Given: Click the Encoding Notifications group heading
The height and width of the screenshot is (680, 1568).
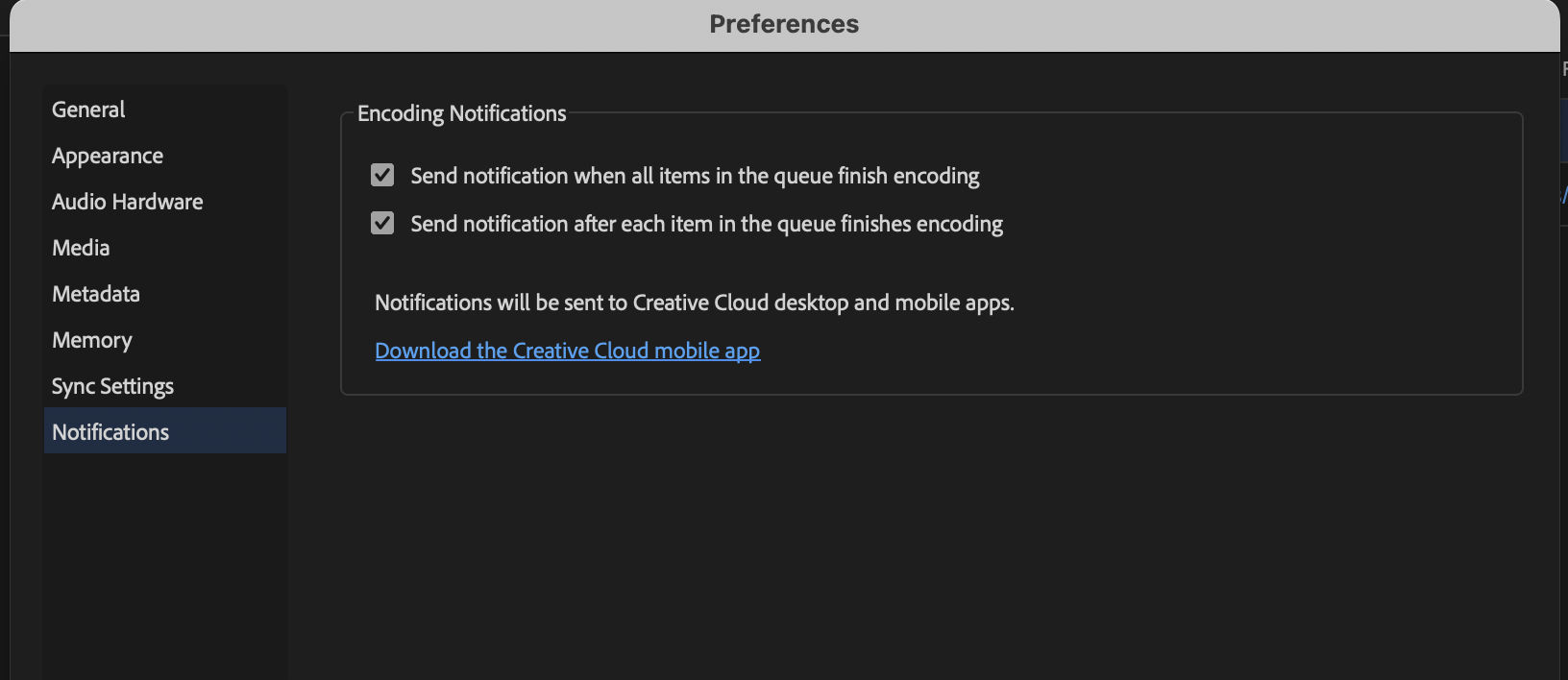Looking at the screenshot, I should (461, 112).
